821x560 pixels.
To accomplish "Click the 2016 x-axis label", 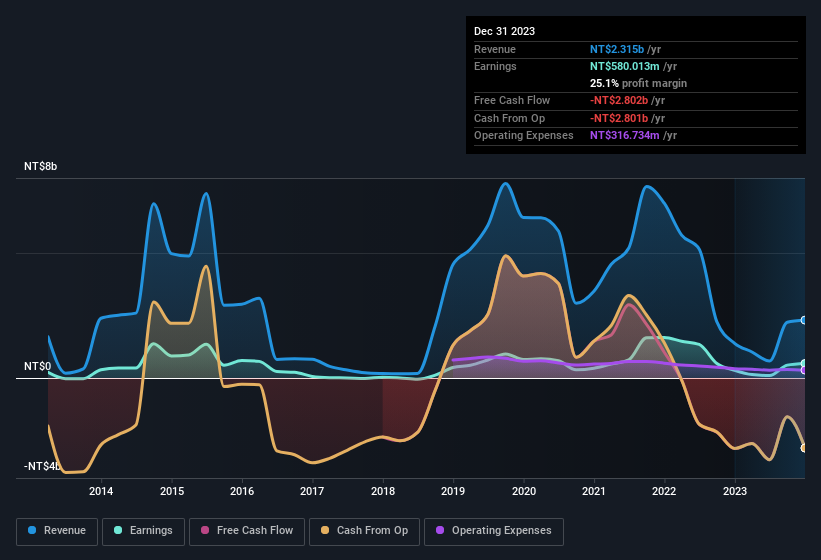I will (x=242, y=491).
